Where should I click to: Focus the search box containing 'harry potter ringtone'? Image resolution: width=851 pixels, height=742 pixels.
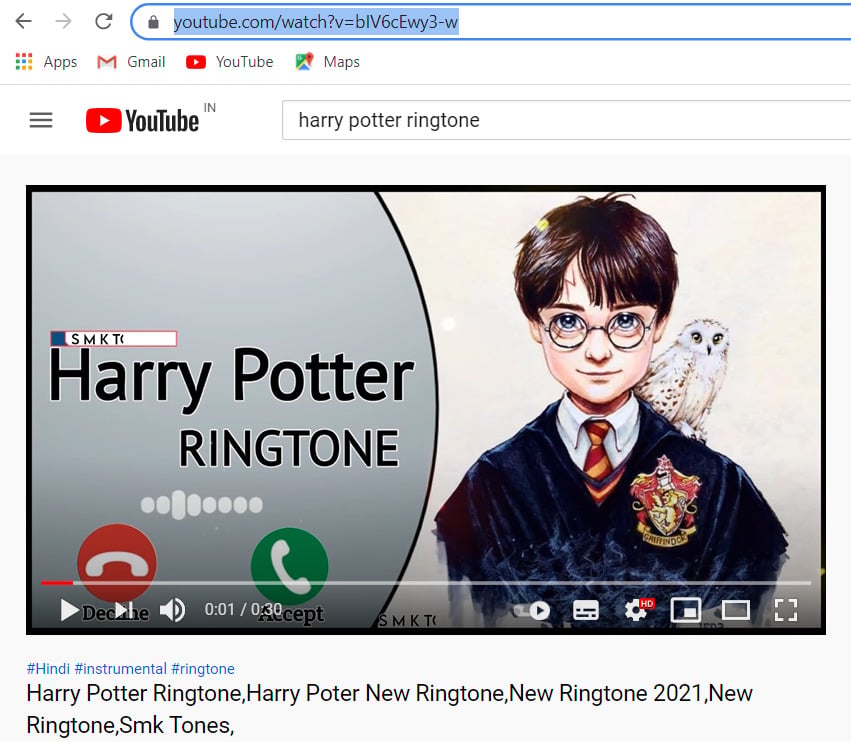566,120
